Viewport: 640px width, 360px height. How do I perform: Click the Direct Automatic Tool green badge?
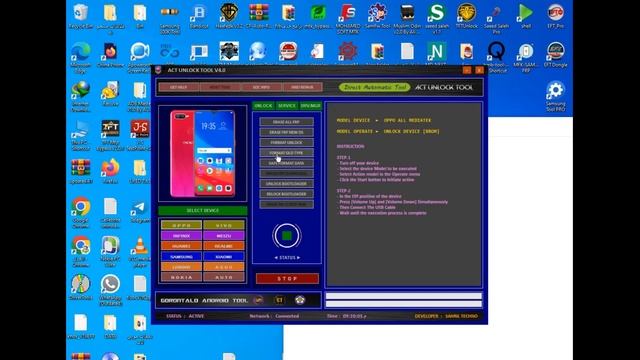(374, 87)
